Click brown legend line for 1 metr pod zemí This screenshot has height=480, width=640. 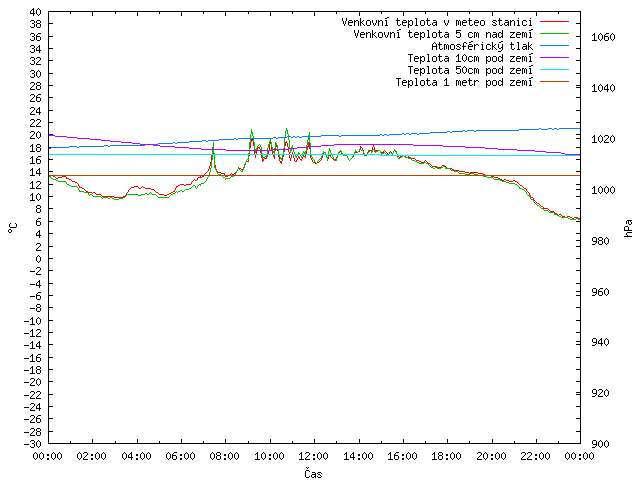point(554,82)
